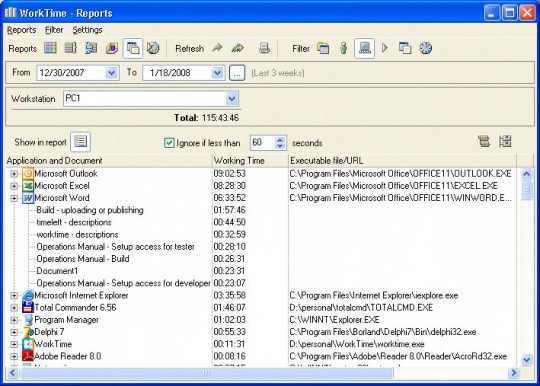Viewport: 540px width, 386px height.
Task: Click the Show in report list button
Action: (81, 142)
